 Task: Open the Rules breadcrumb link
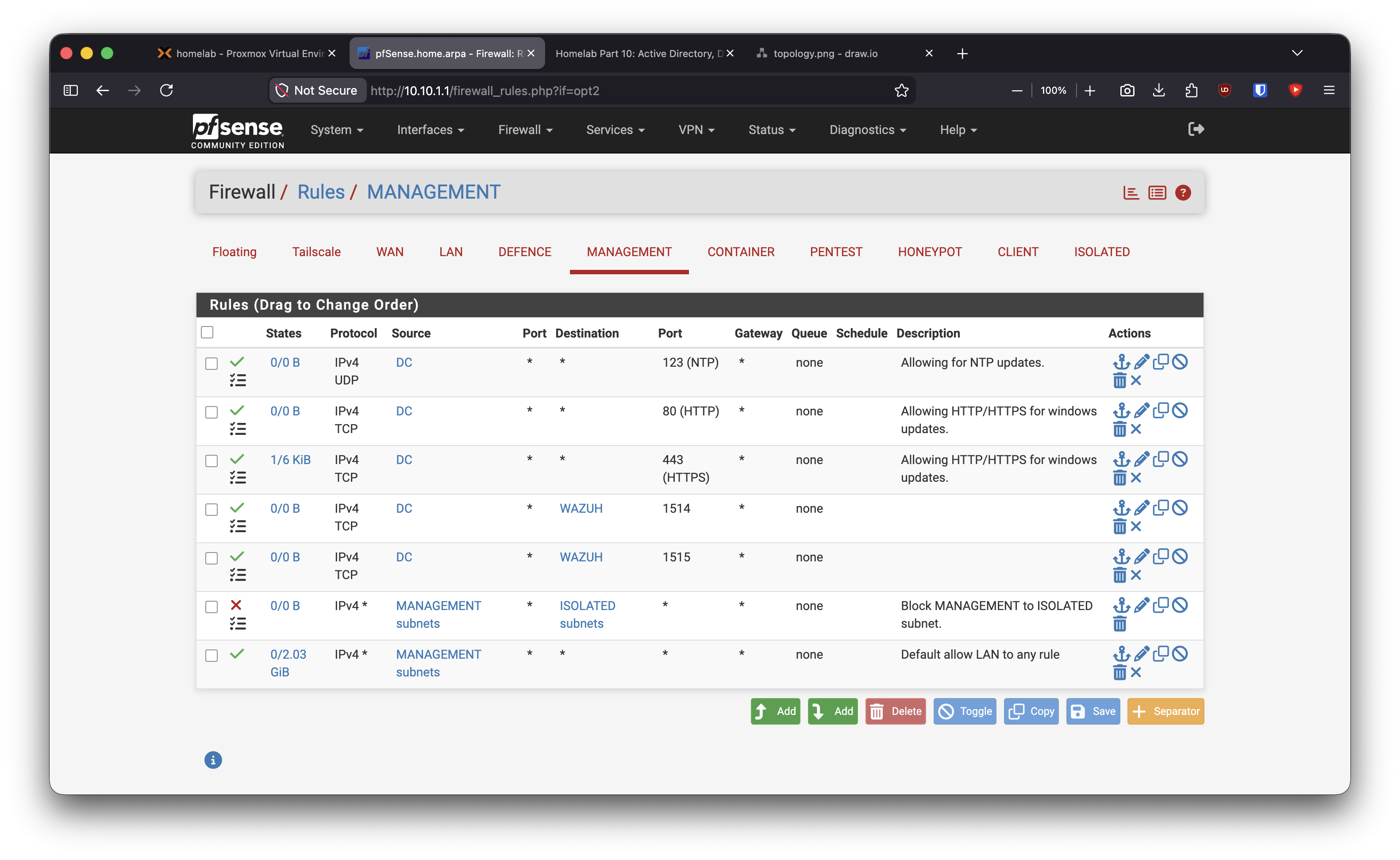pos(321,192)
